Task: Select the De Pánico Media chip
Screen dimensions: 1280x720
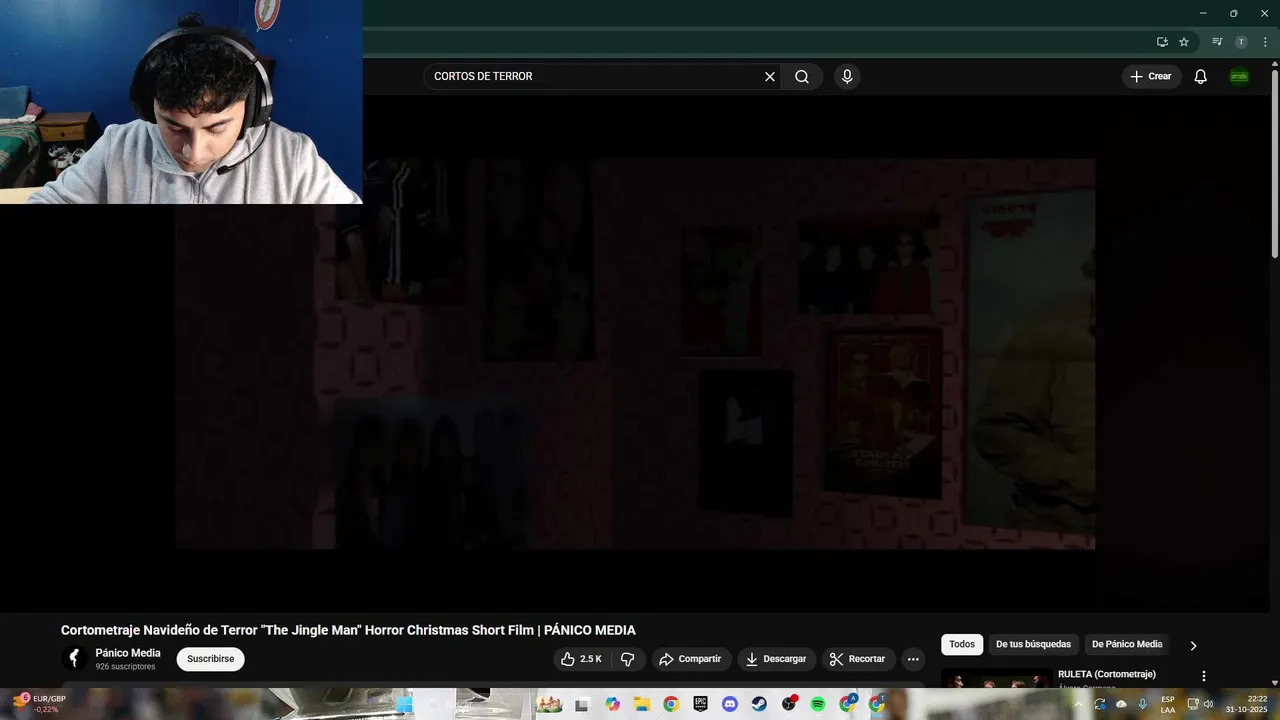Action: tap(1127, 645)
